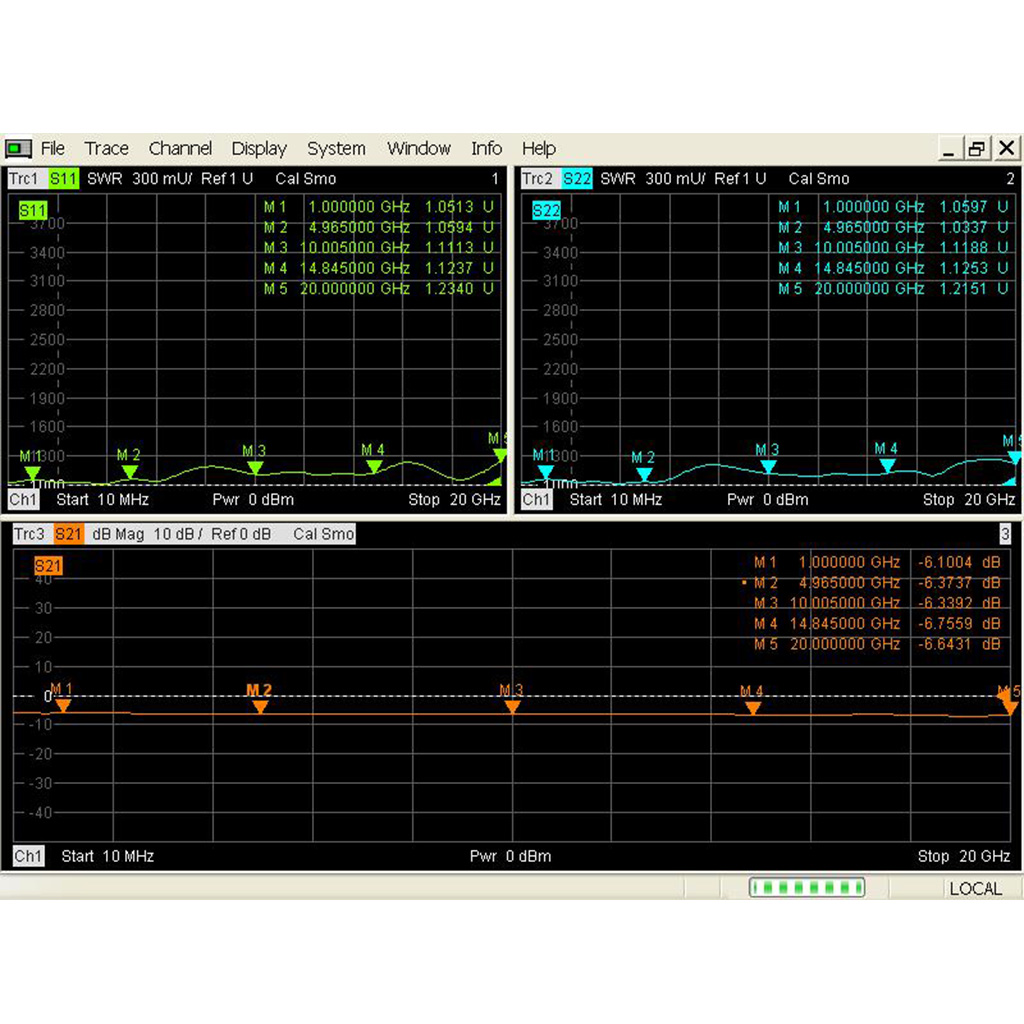
Task: Click Ch1 label in S21 diagram
Action: pyautogui.click(x=29, y=856)
